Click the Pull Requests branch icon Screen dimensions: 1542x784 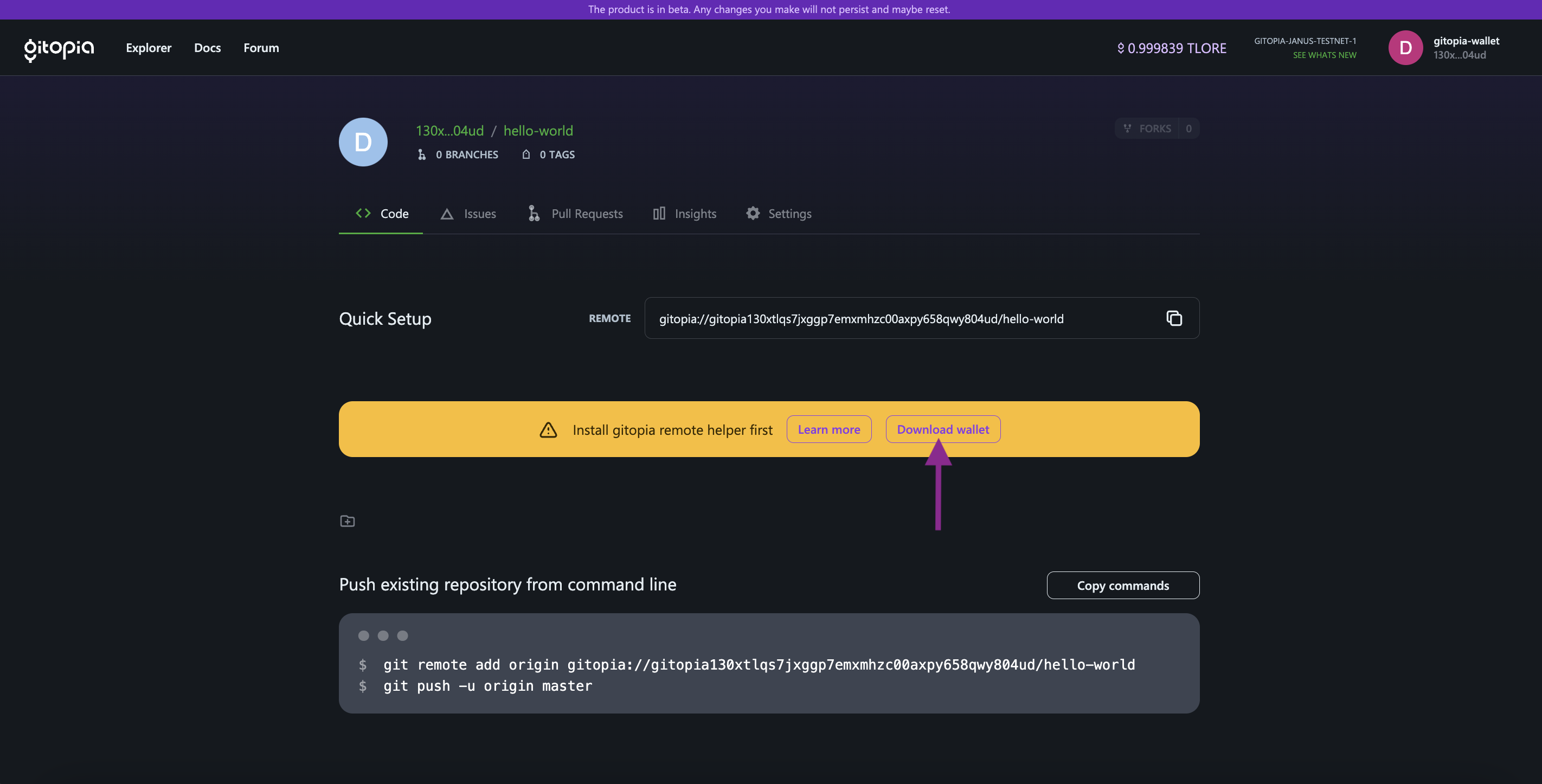533,213
